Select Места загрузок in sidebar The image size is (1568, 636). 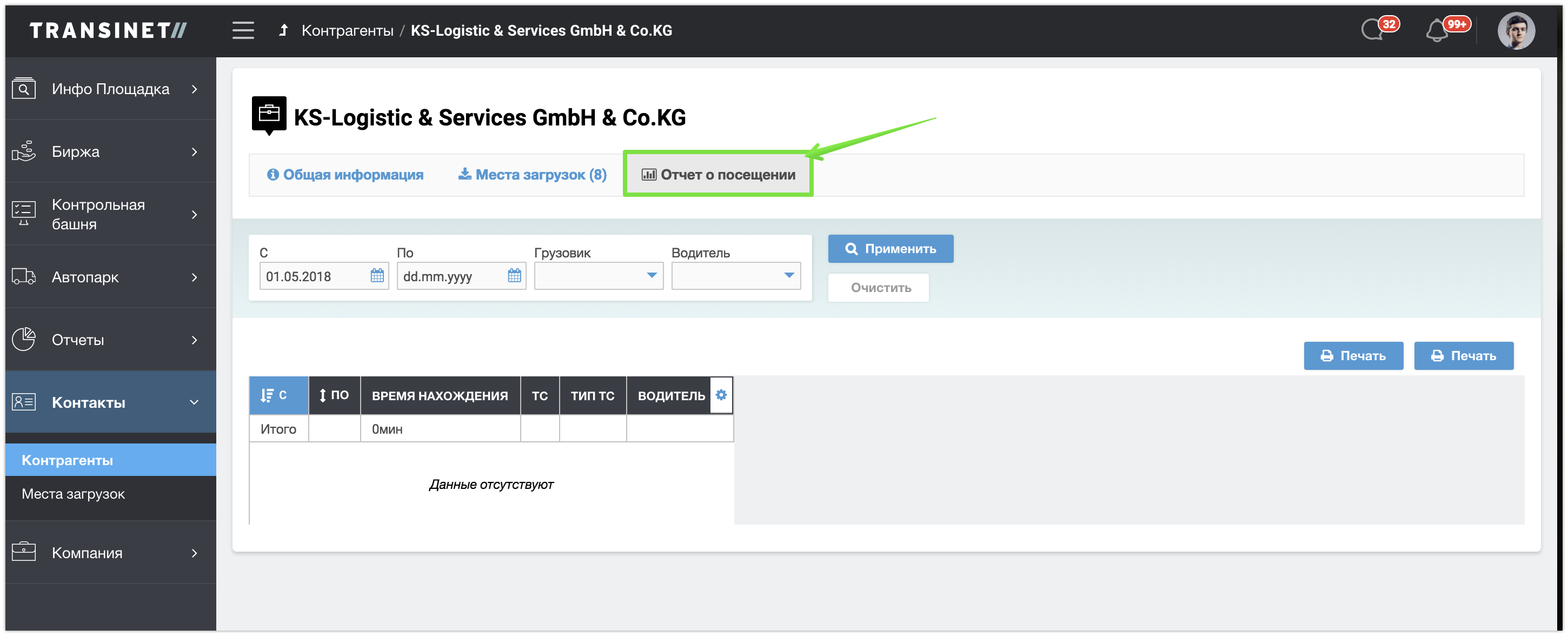(x=73, y=494)
